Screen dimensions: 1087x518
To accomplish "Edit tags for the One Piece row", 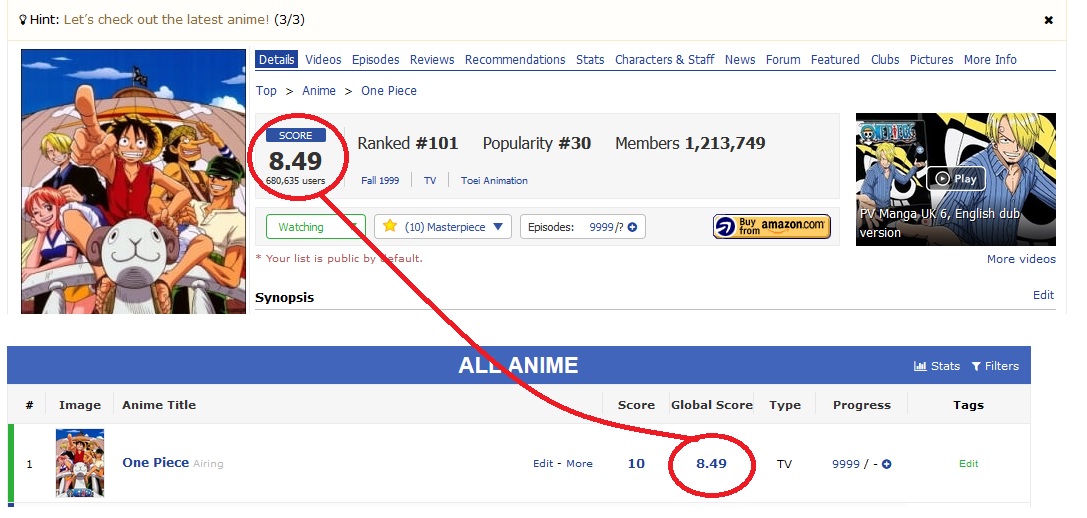I will (x=968, y=464).
